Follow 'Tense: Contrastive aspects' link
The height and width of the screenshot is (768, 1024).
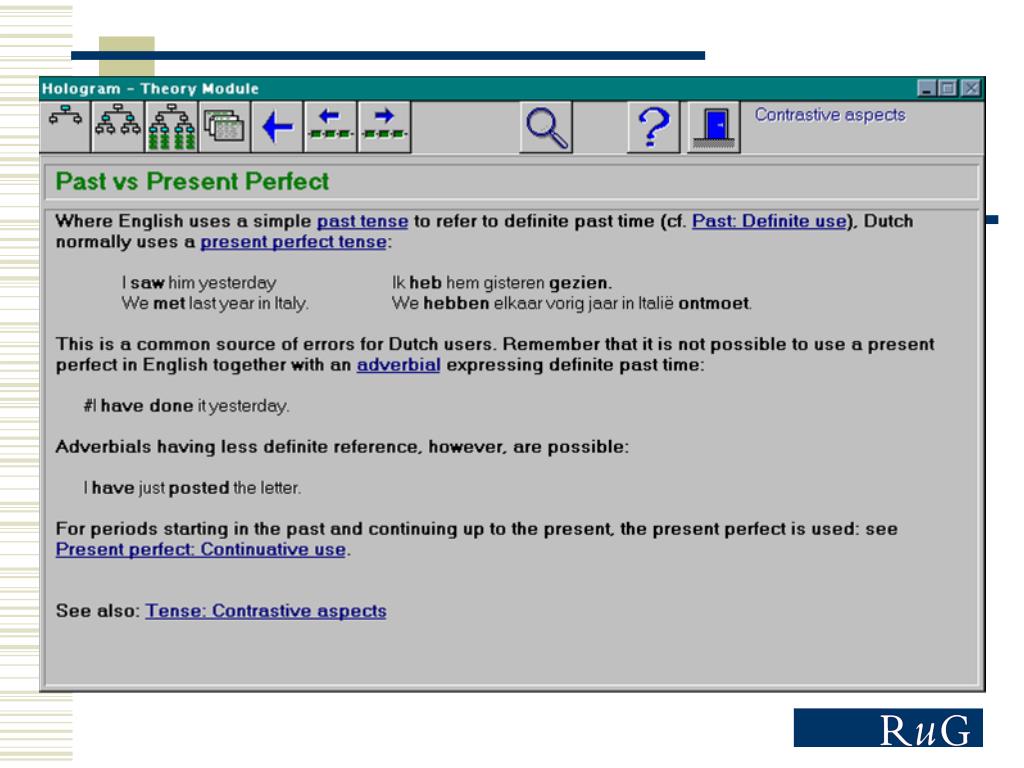266,611
